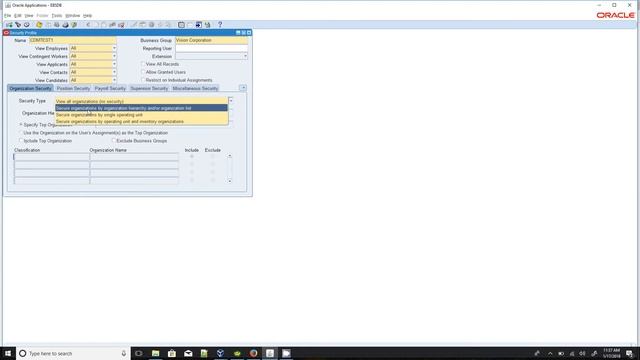The height and width of the screenshot is (360, 640).
Task: Open the View Applicants dropdown
Action: [114, 64]
